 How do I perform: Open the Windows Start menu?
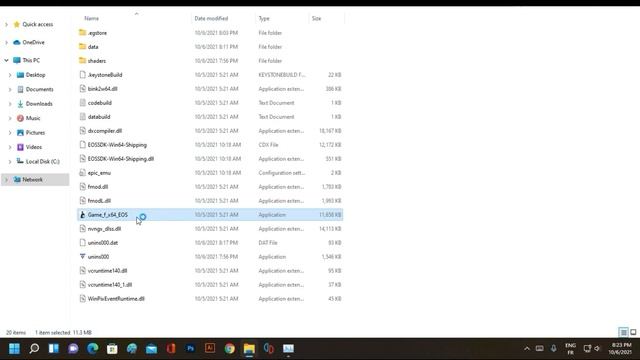point(14,348)
